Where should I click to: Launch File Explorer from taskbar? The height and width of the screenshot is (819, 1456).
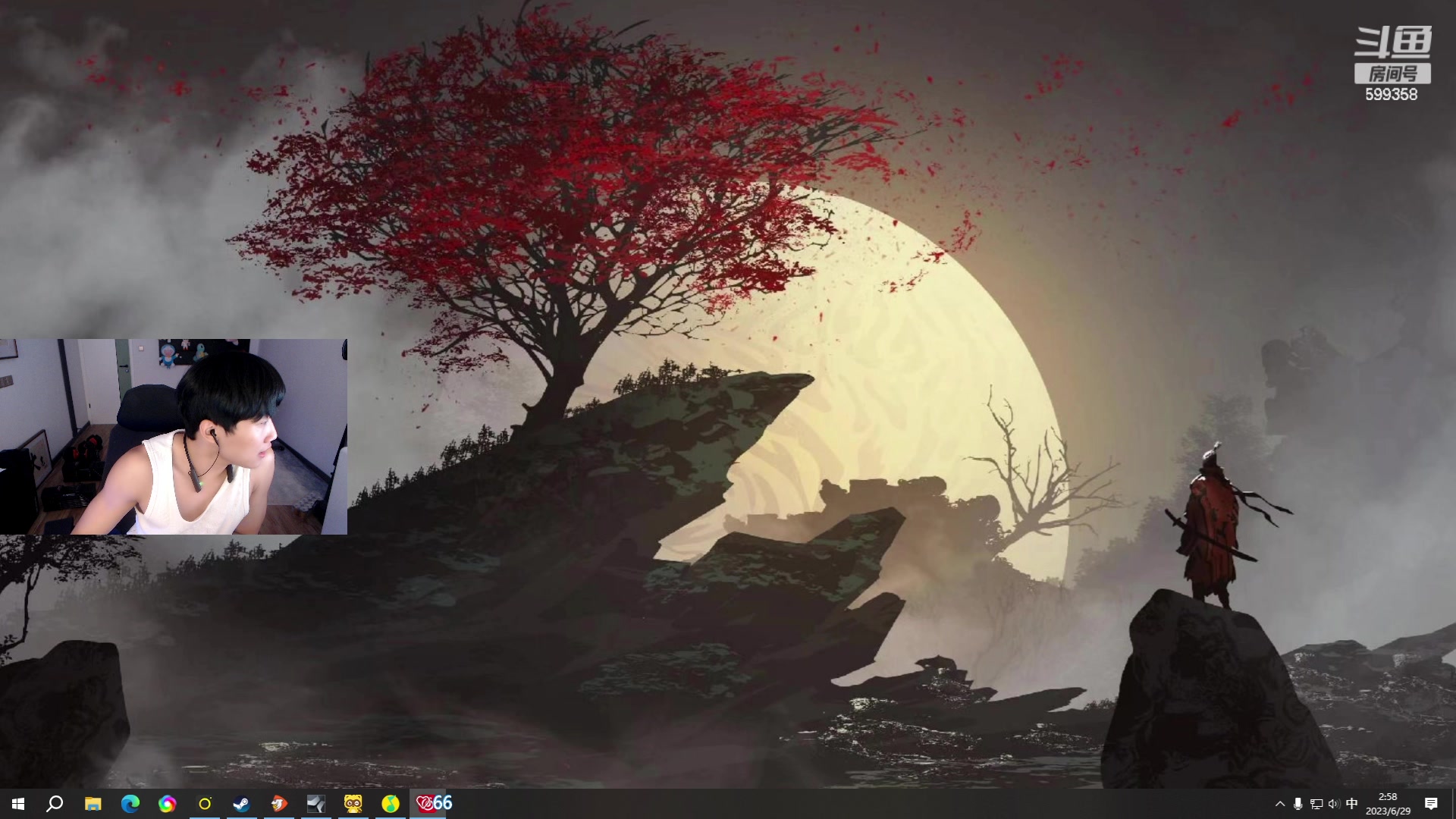93,804
